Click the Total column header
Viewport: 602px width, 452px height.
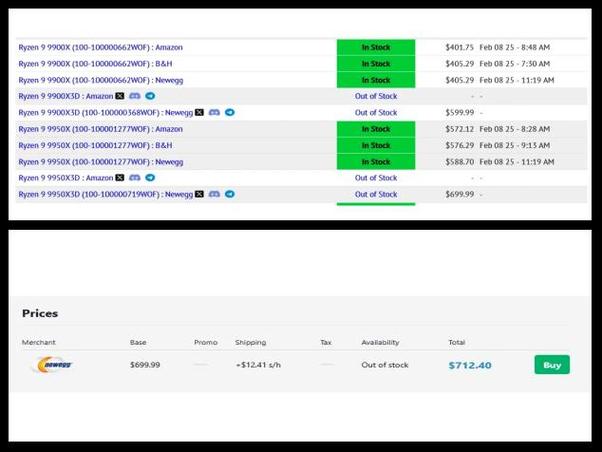point(456,342)
